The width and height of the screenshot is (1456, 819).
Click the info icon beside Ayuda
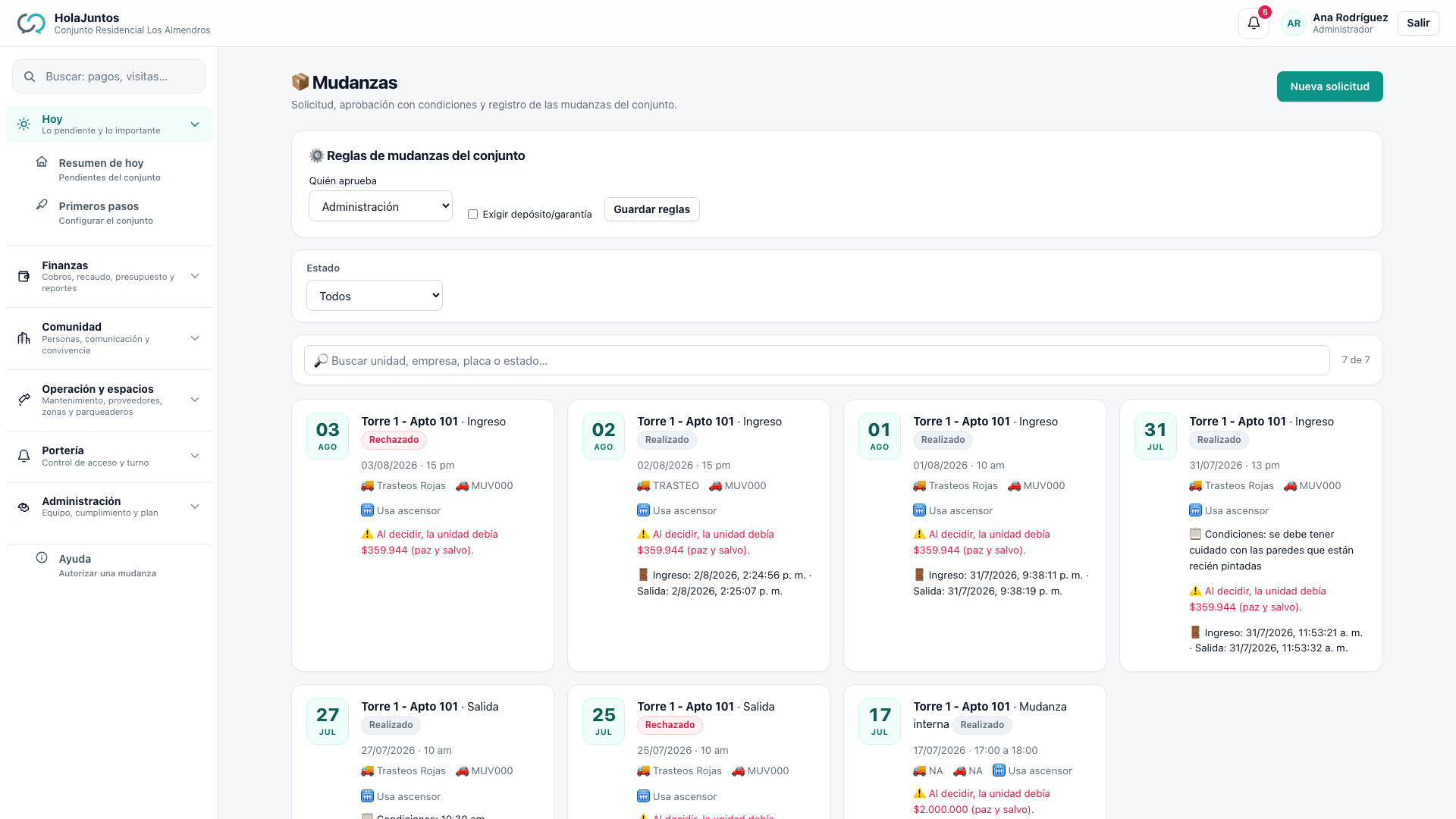[42, 557]
